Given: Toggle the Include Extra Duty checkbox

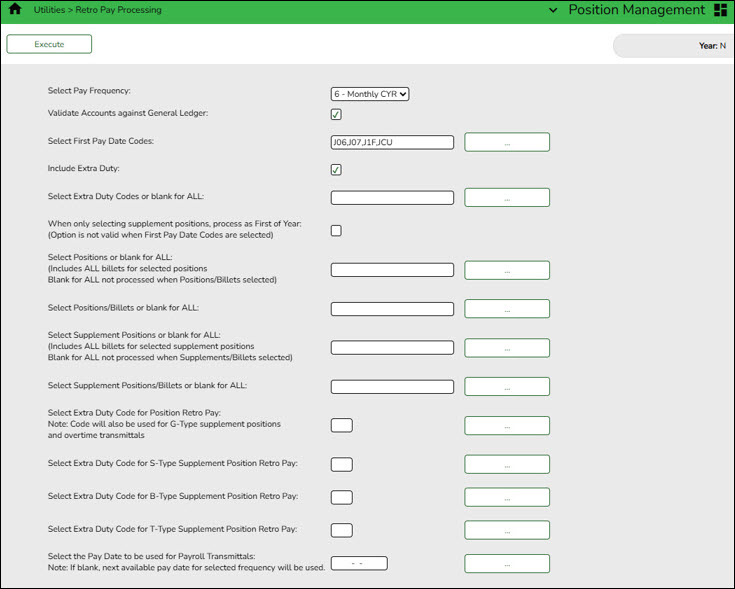Looking at the screenshot, I should click(336, 169).
